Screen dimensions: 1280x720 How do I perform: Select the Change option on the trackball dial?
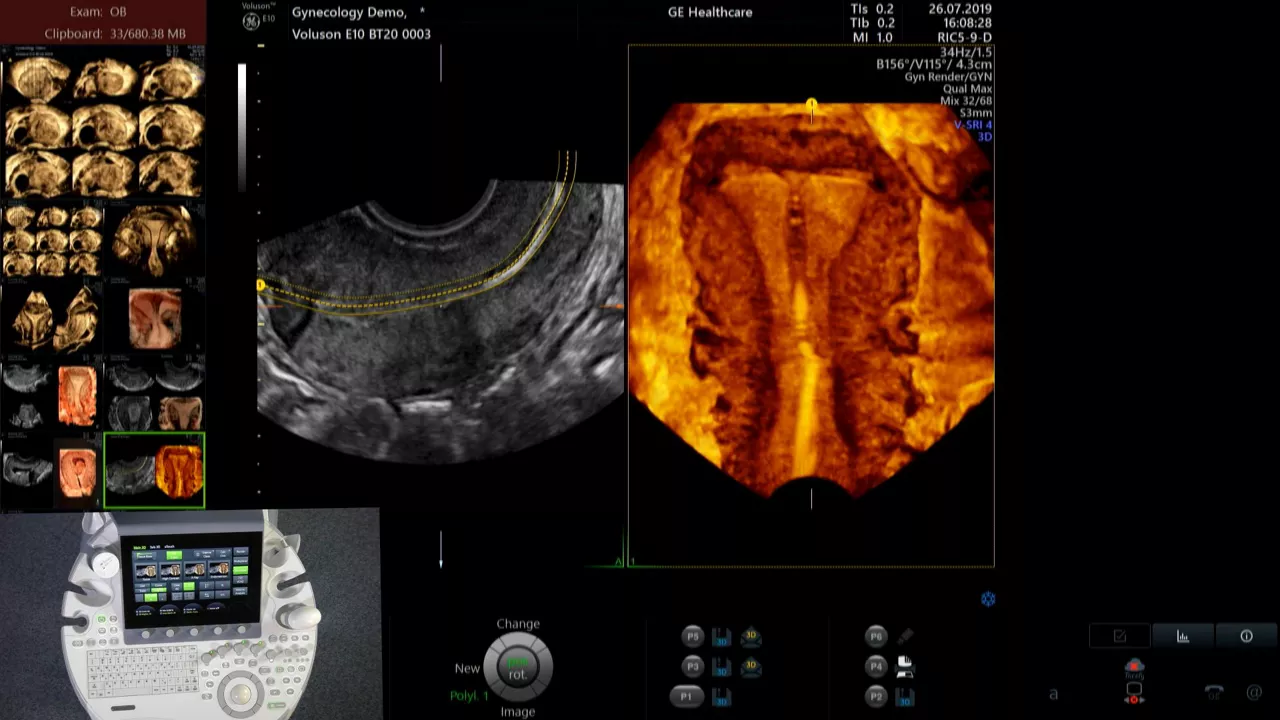[x=518, y=623]
